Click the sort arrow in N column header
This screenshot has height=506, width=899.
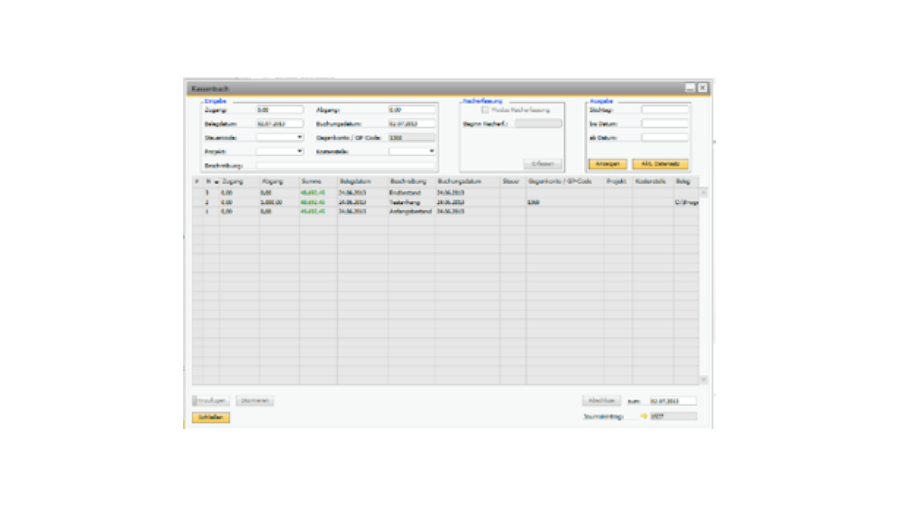click(x=216, y=182)
